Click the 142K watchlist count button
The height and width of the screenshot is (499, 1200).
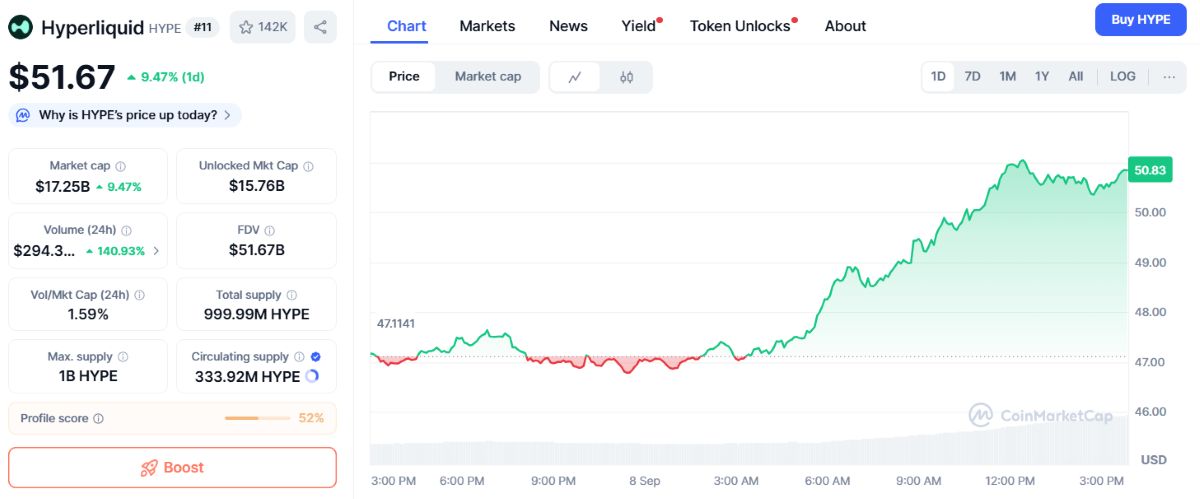(x=263, y=27)
